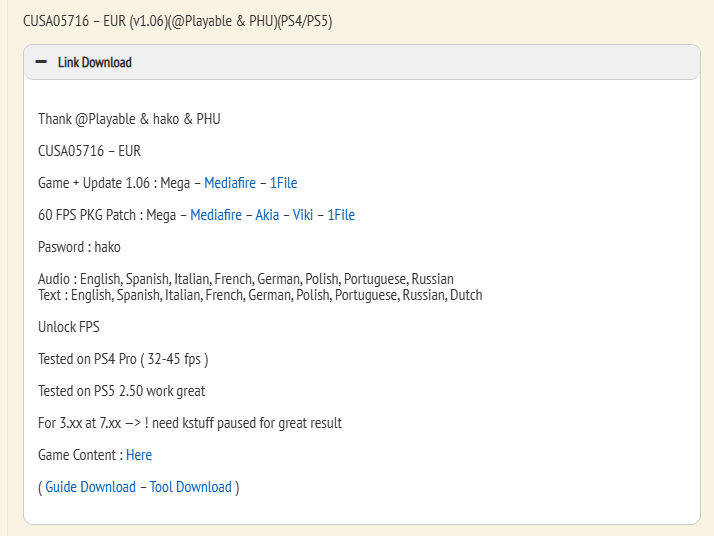The width and height of the screenshot is (714, 536).
Task: Click the Text languages line ending in Dutch
Action: [x=260, y=295]
